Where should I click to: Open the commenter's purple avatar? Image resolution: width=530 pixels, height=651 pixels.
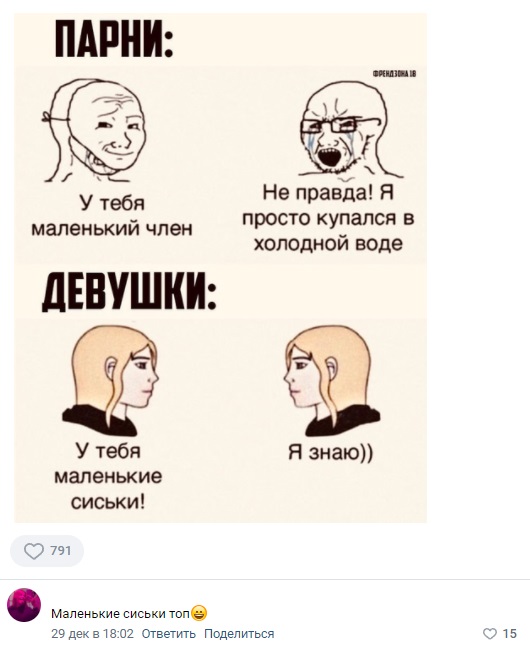(24, 605)
